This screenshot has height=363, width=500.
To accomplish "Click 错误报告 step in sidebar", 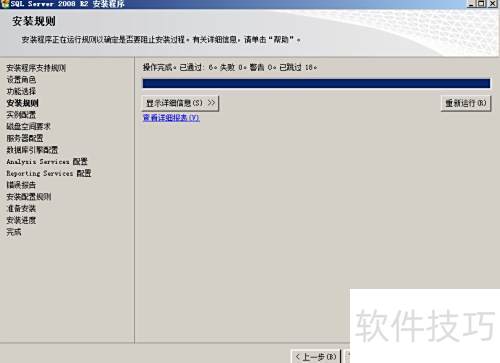I will tap(21, 185).
